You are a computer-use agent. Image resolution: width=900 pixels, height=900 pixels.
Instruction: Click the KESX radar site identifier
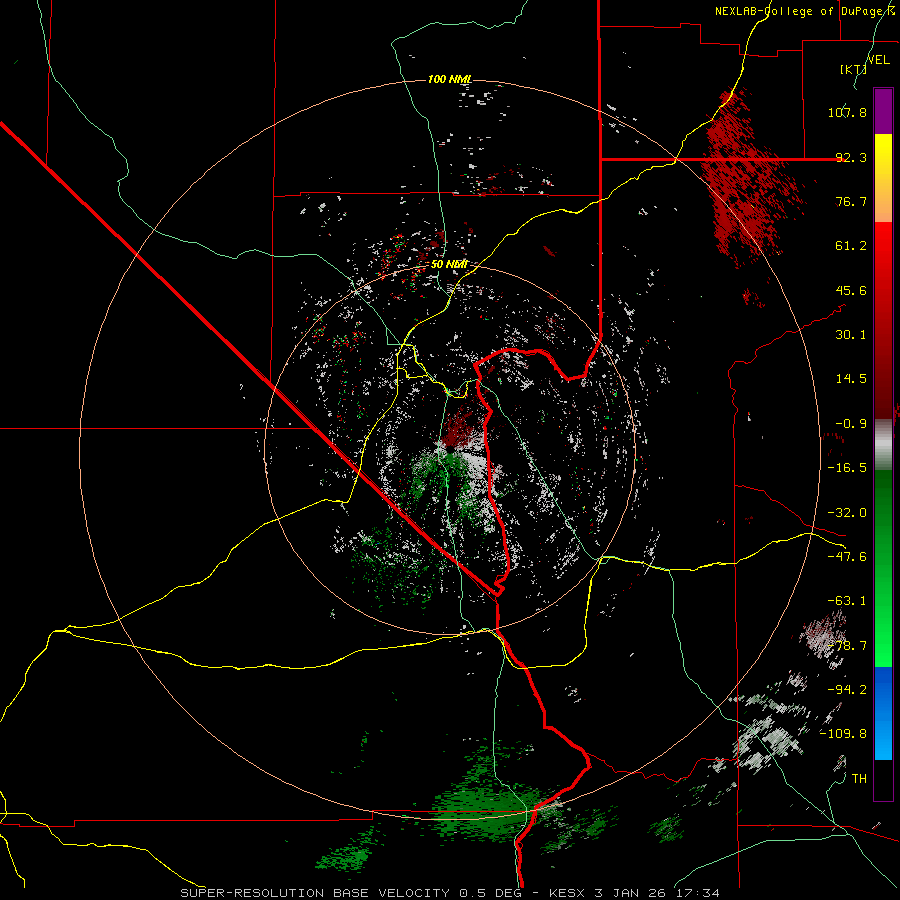[x=568, y=893]
